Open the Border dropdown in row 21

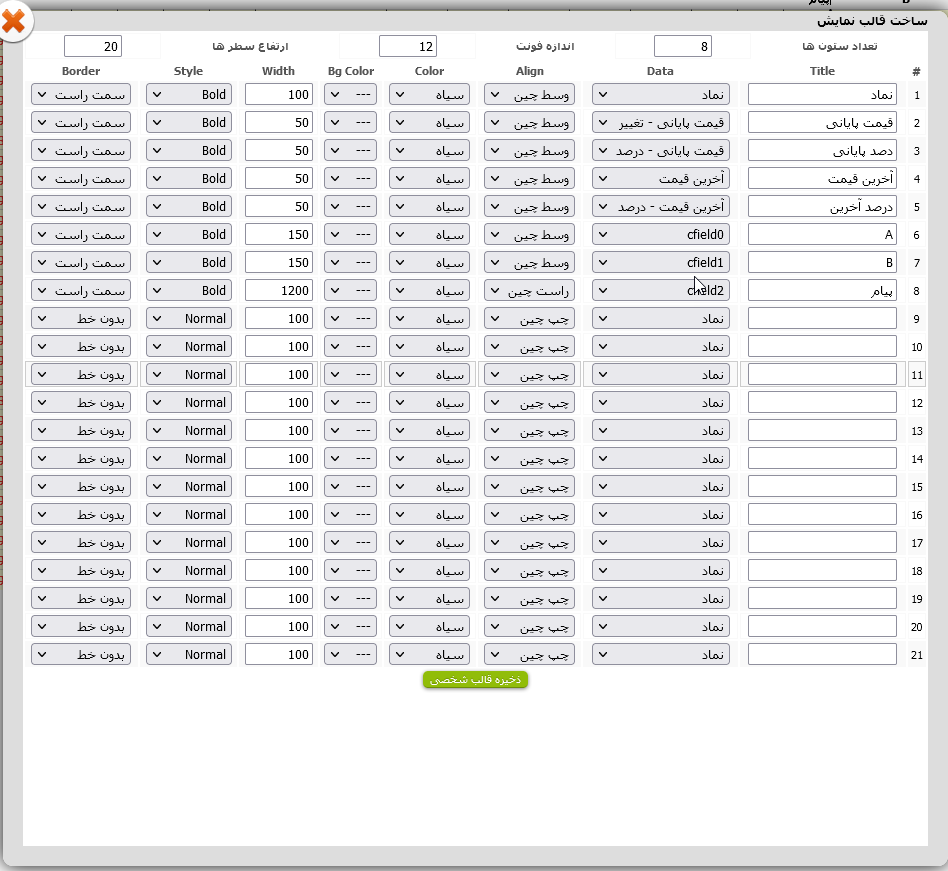click(81, 654)
